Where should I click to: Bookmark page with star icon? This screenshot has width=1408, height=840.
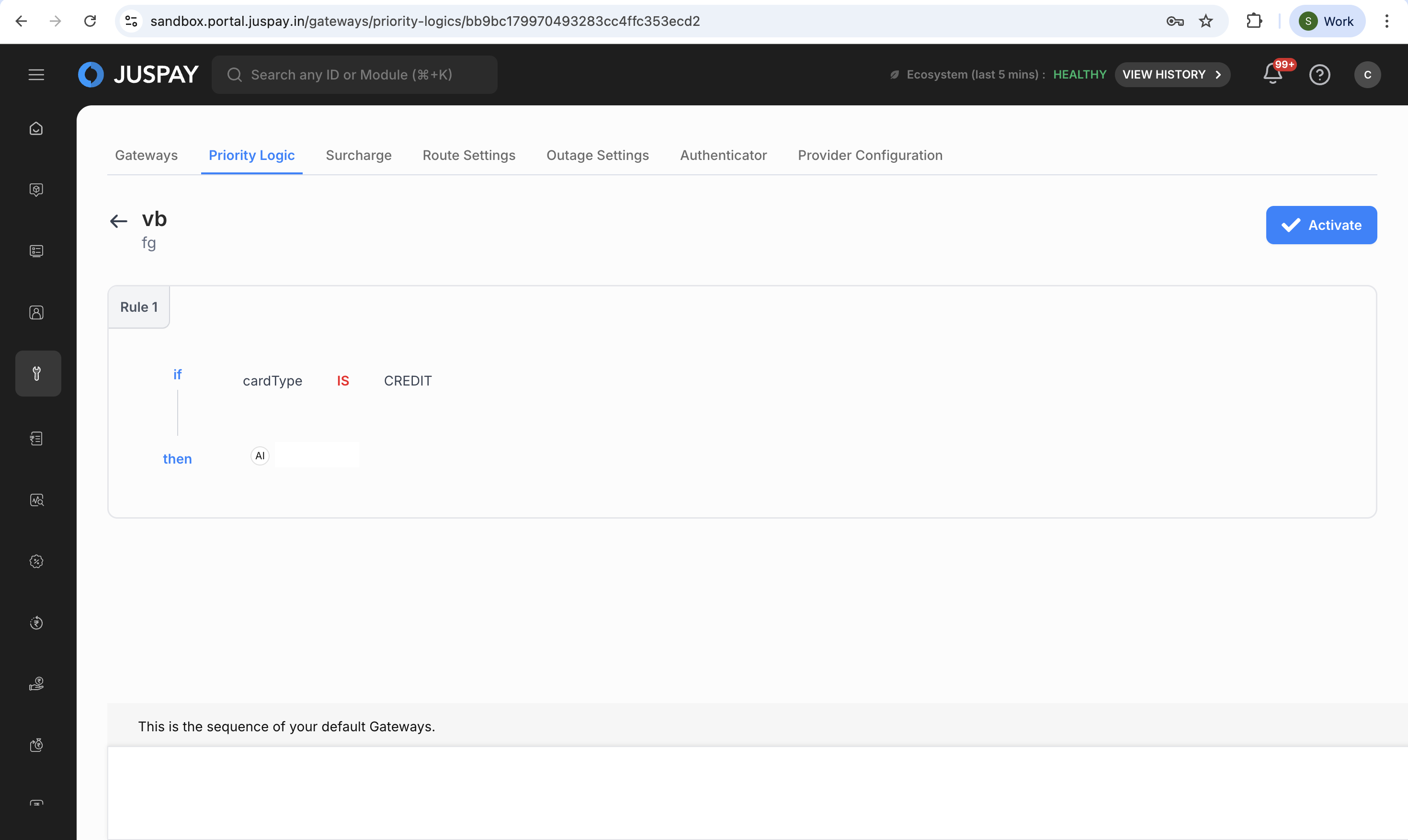pyautogui.click(x=1206, y=22)
